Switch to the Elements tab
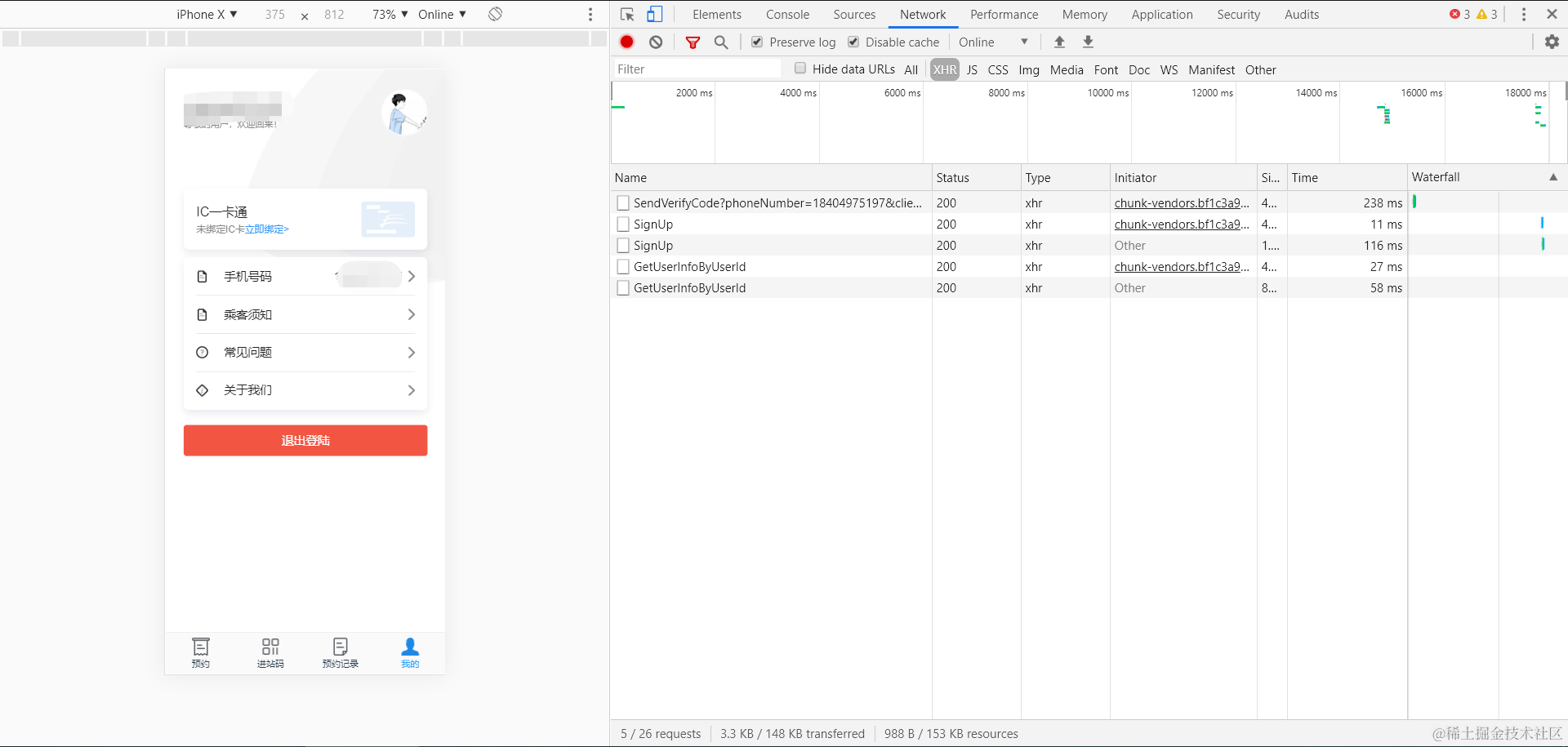The width and height of the screenshot is (1568, 747). (717, 15)
